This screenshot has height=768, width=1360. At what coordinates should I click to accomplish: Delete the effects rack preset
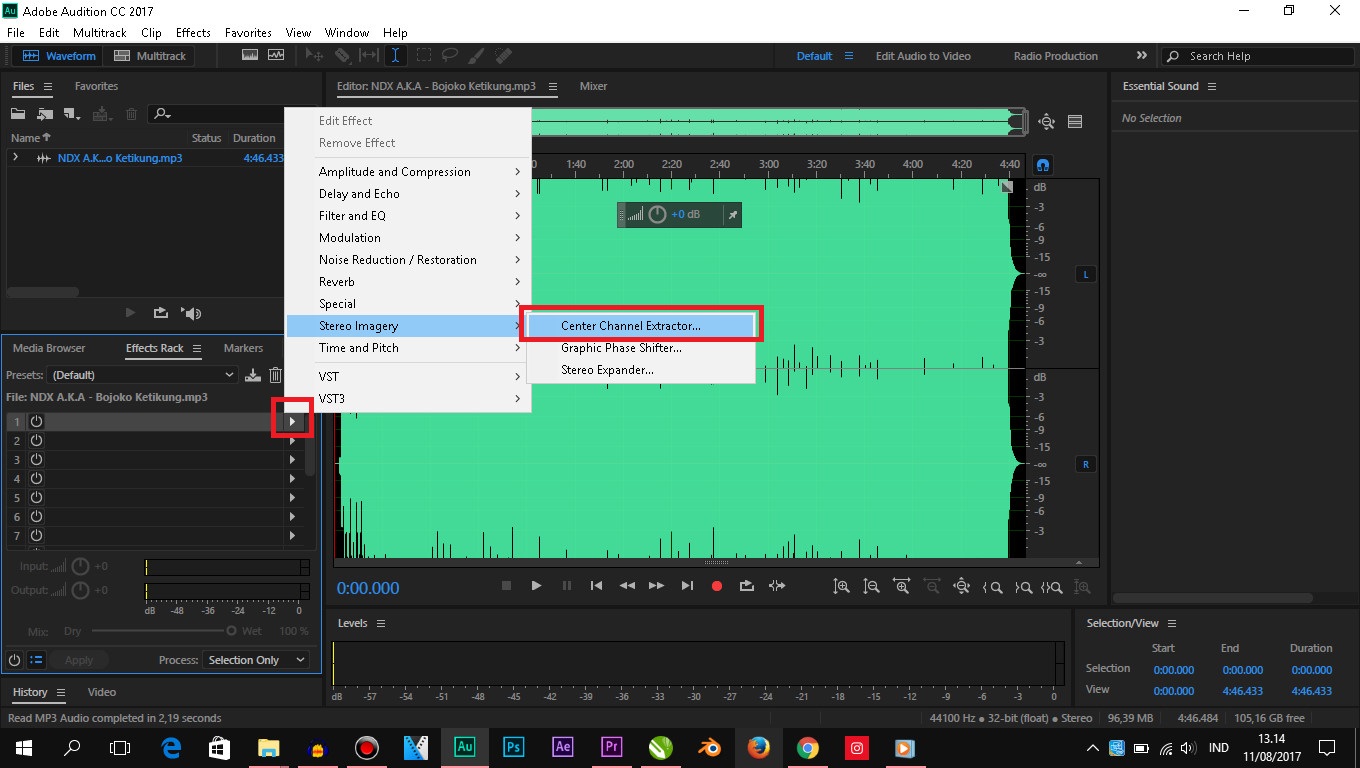coord(275,375)
